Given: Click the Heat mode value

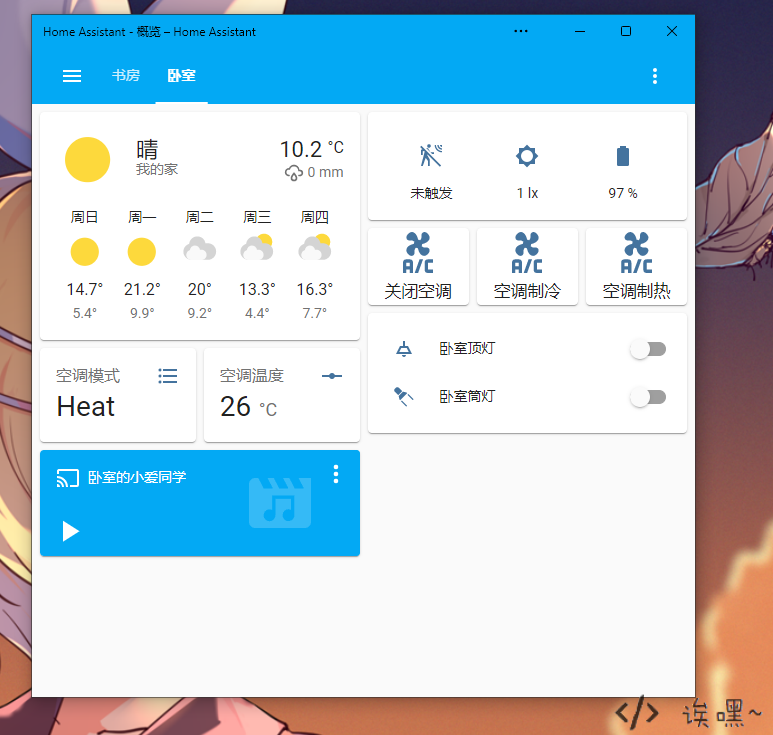Looking at the screenshot, I should coord(85,407).
